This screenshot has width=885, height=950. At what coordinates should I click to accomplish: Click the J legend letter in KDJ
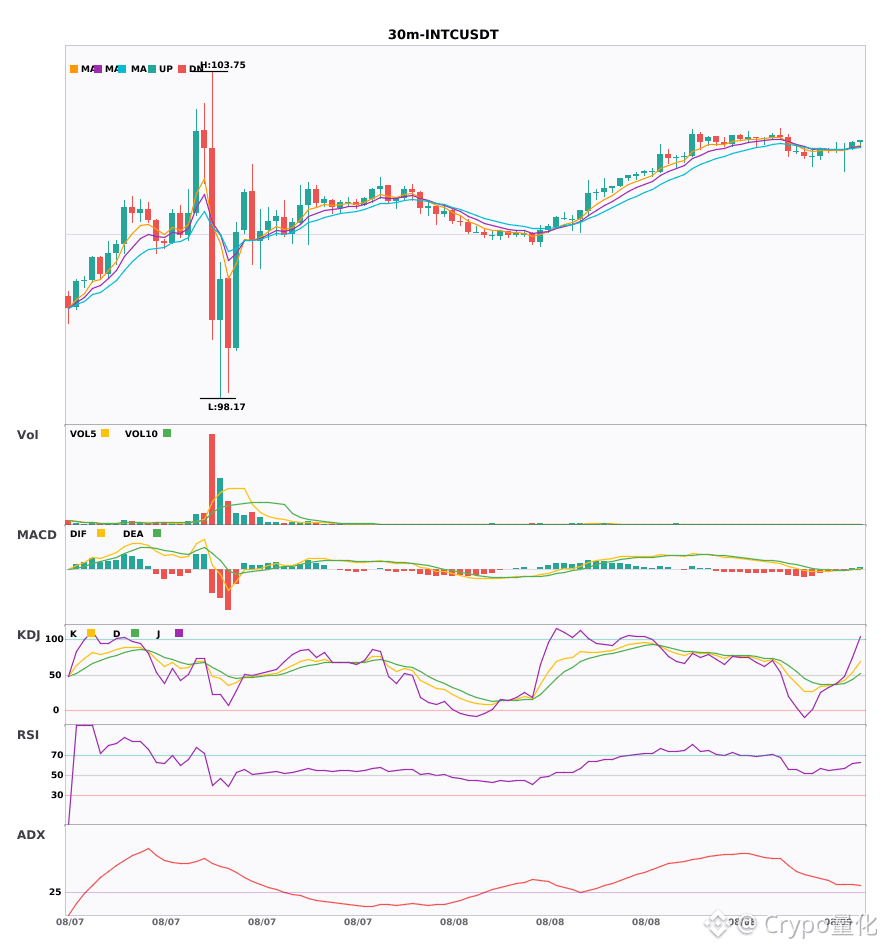point(158,634)
